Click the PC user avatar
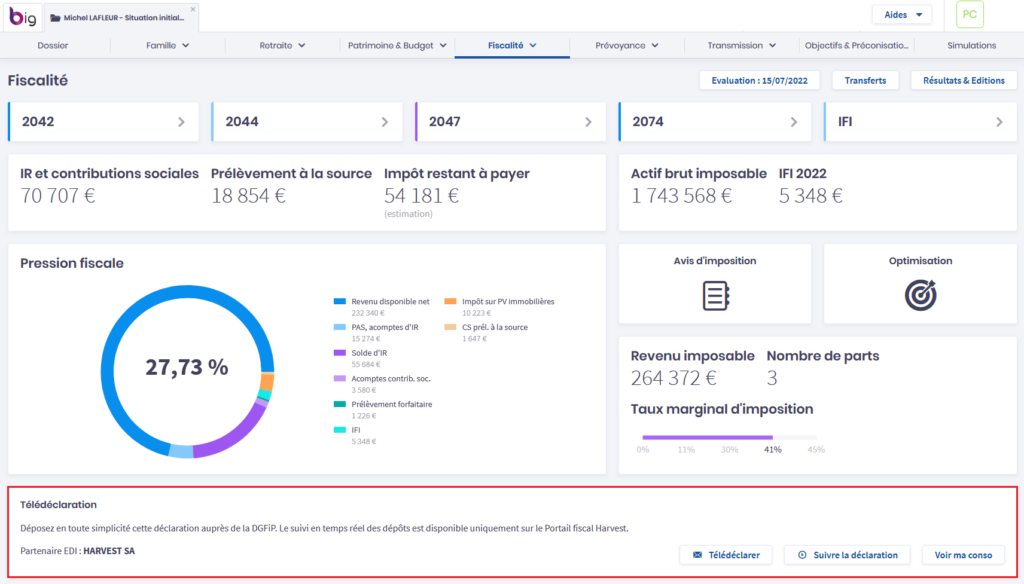 coord(969,16)
